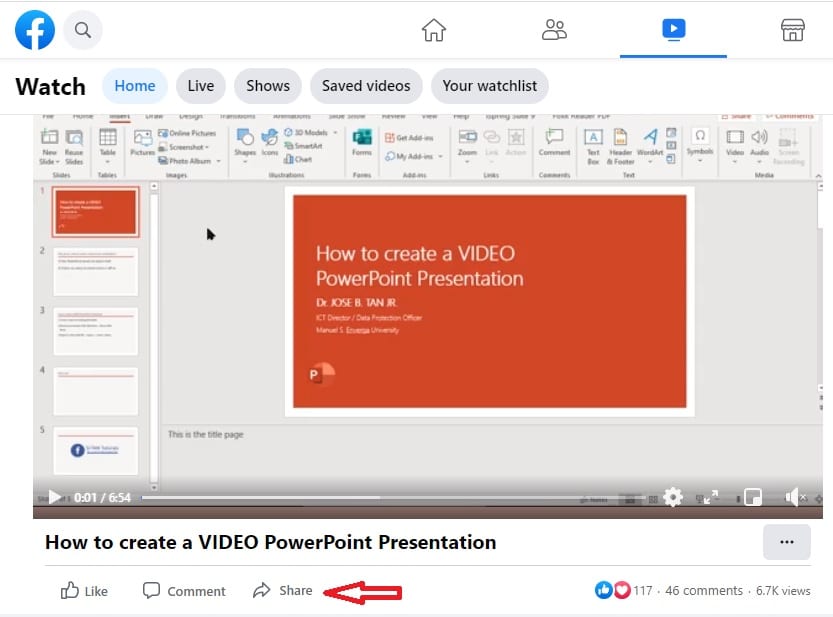The image size is (833, 617).
Task: Open the Marketplace storefront icon
Action: (793, 30)
